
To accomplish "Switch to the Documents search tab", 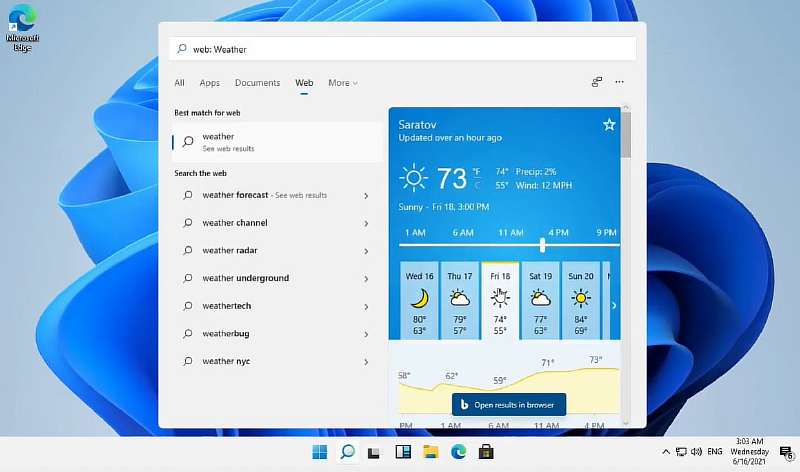I will pos(257,83).
